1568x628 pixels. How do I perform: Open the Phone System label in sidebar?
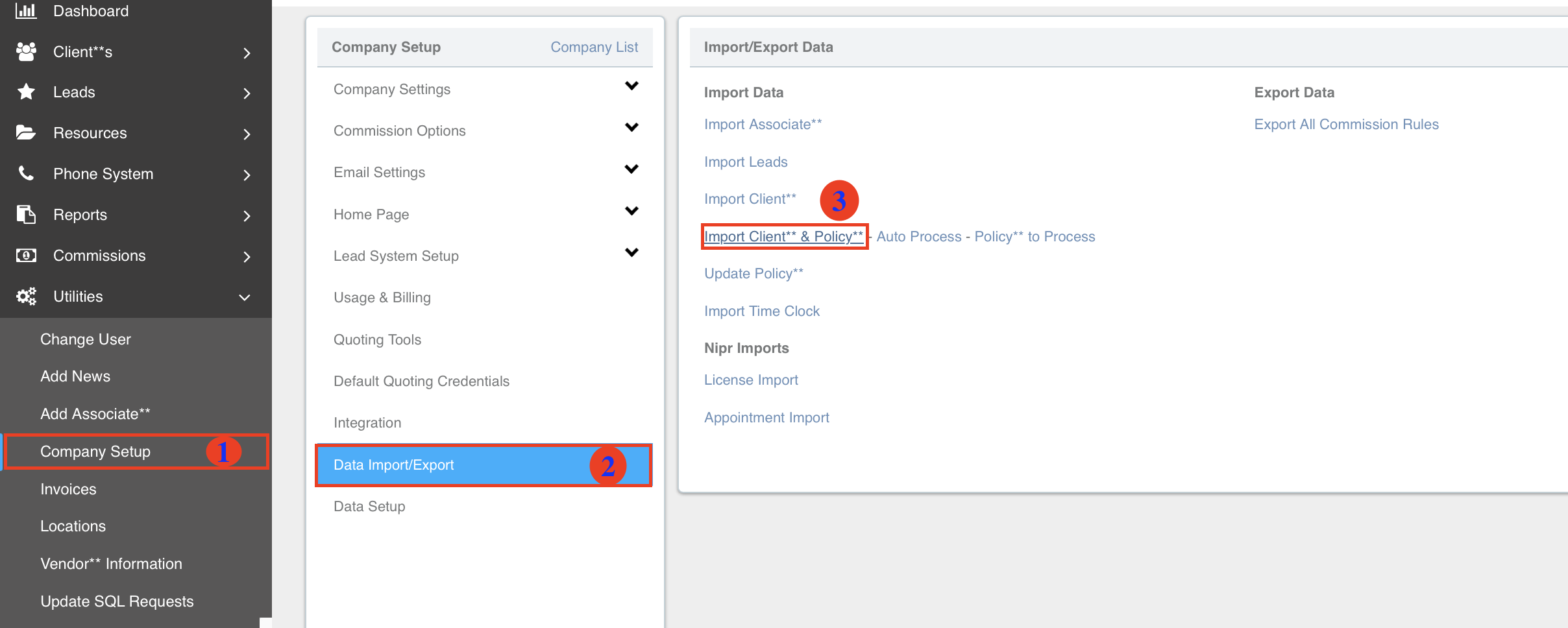(103, 174)
